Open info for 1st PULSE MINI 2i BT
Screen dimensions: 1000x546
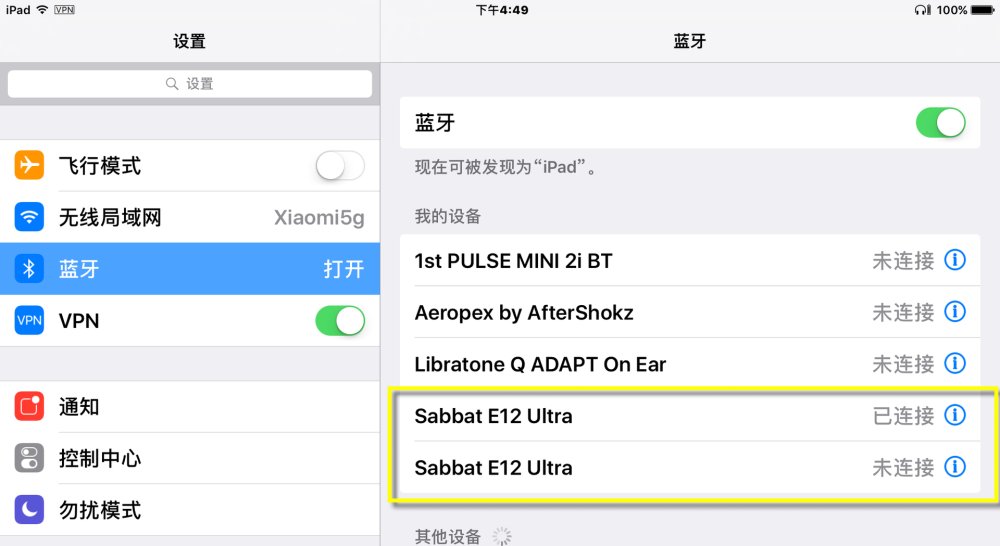click(x=955, y=261)
